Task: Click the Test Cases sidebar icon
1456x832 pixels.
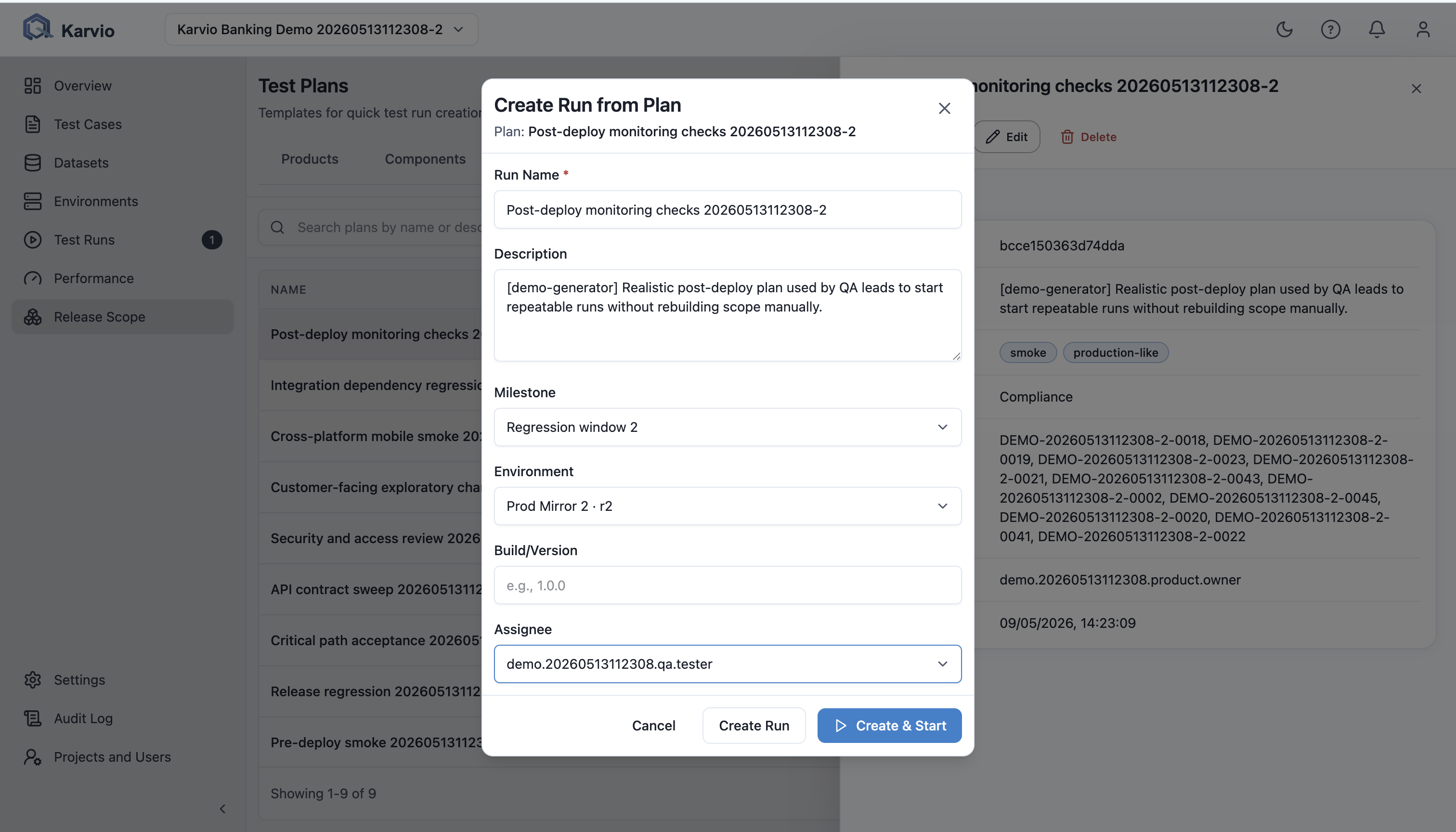Action: click(x=33, y=124)
